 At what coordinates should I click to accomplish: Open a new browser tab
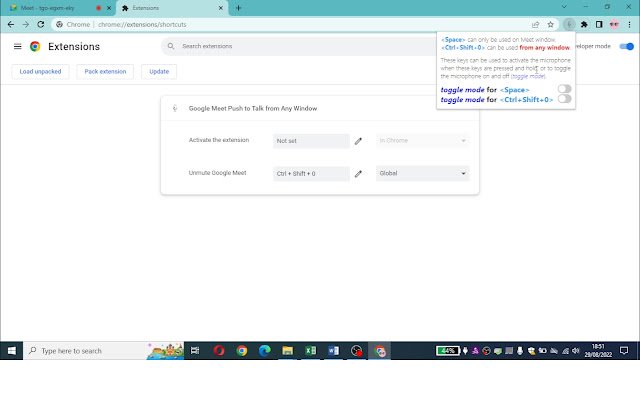[238, 8]
